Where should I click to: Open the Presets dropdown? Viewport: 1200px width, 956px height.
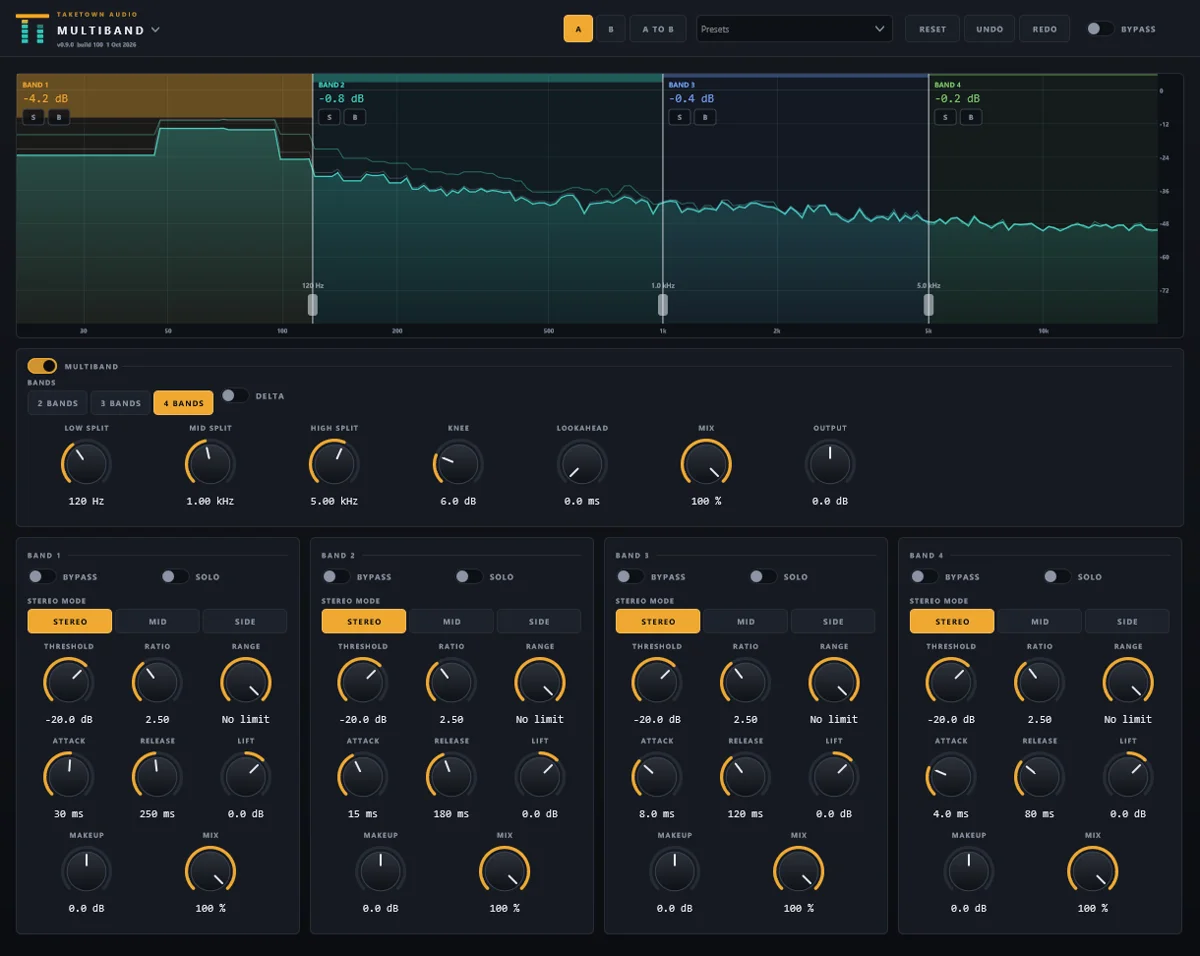point(795,29)
